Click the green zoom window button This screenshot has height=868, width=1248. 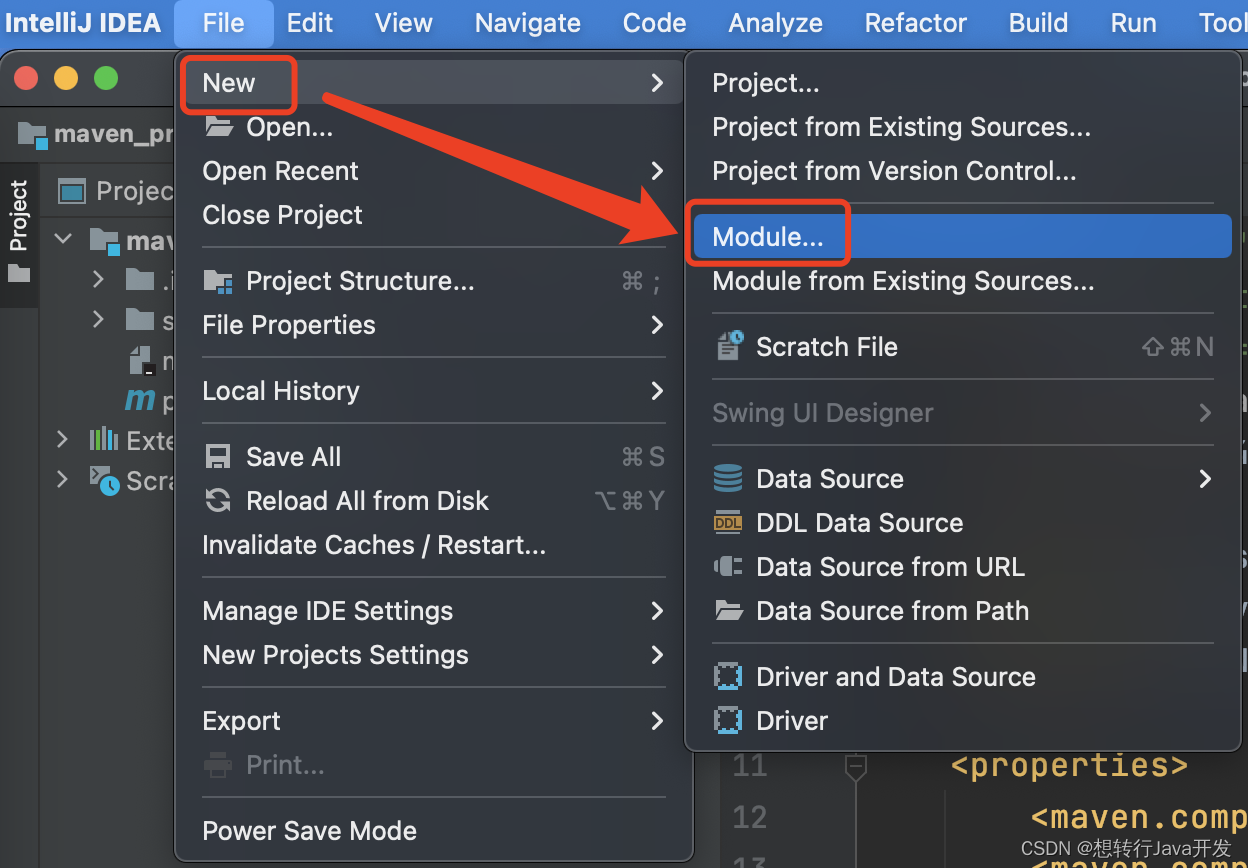tap(106, 78)
